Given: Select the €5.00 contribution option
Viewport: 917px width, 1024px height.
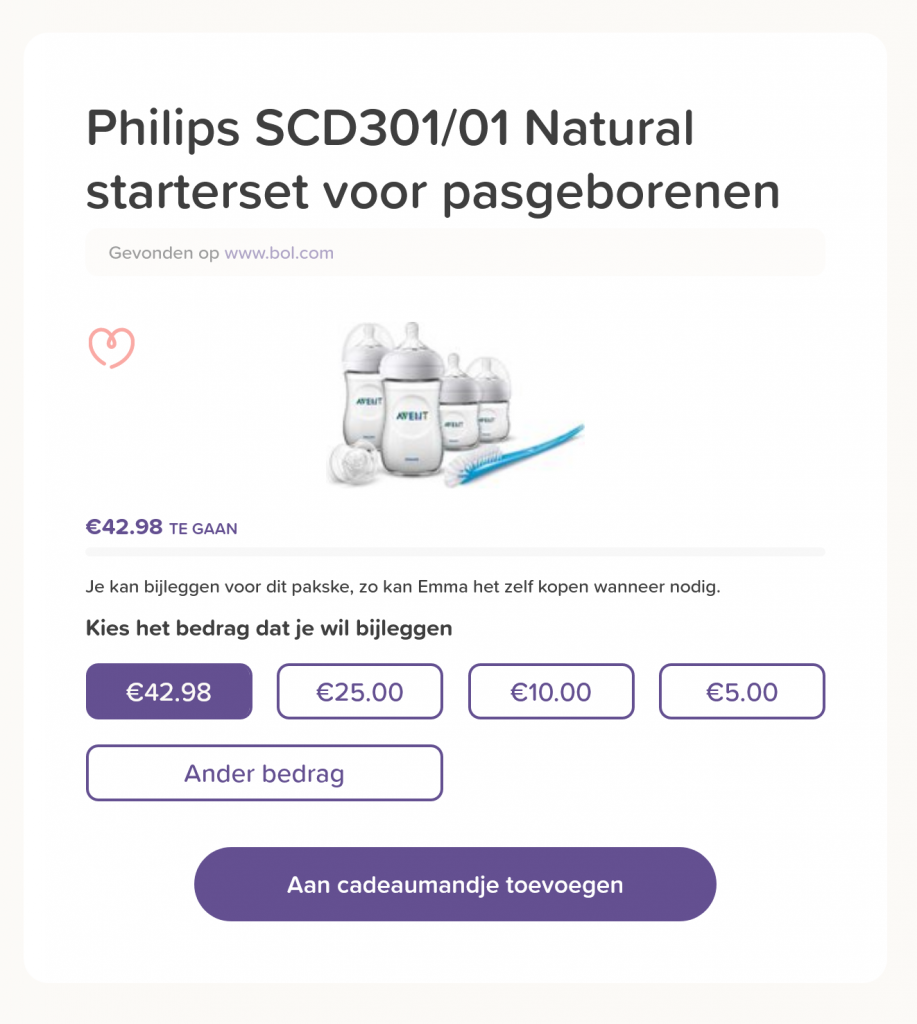Looking at the screenshot, I should 742,692.
